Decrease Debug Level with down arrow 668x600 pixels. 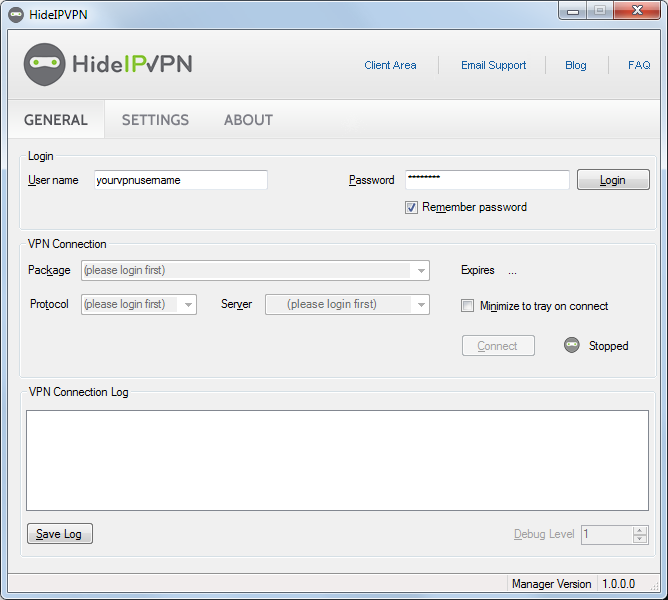tap(639, 539)
